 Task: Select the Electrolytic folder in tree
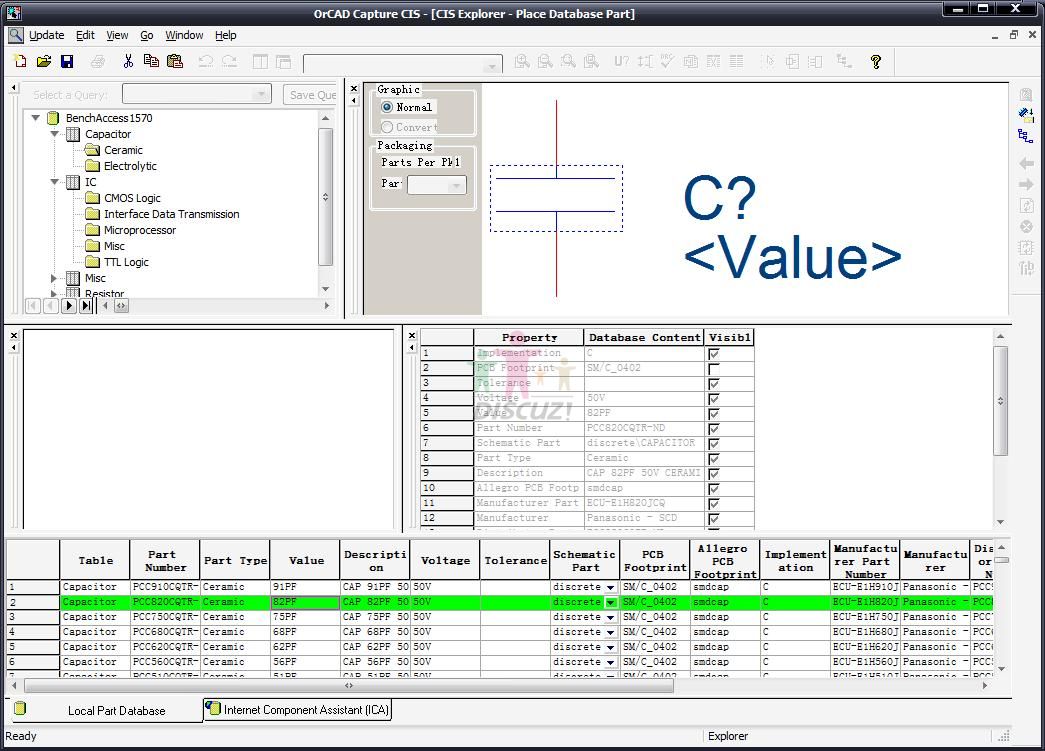tap(130, 166)
